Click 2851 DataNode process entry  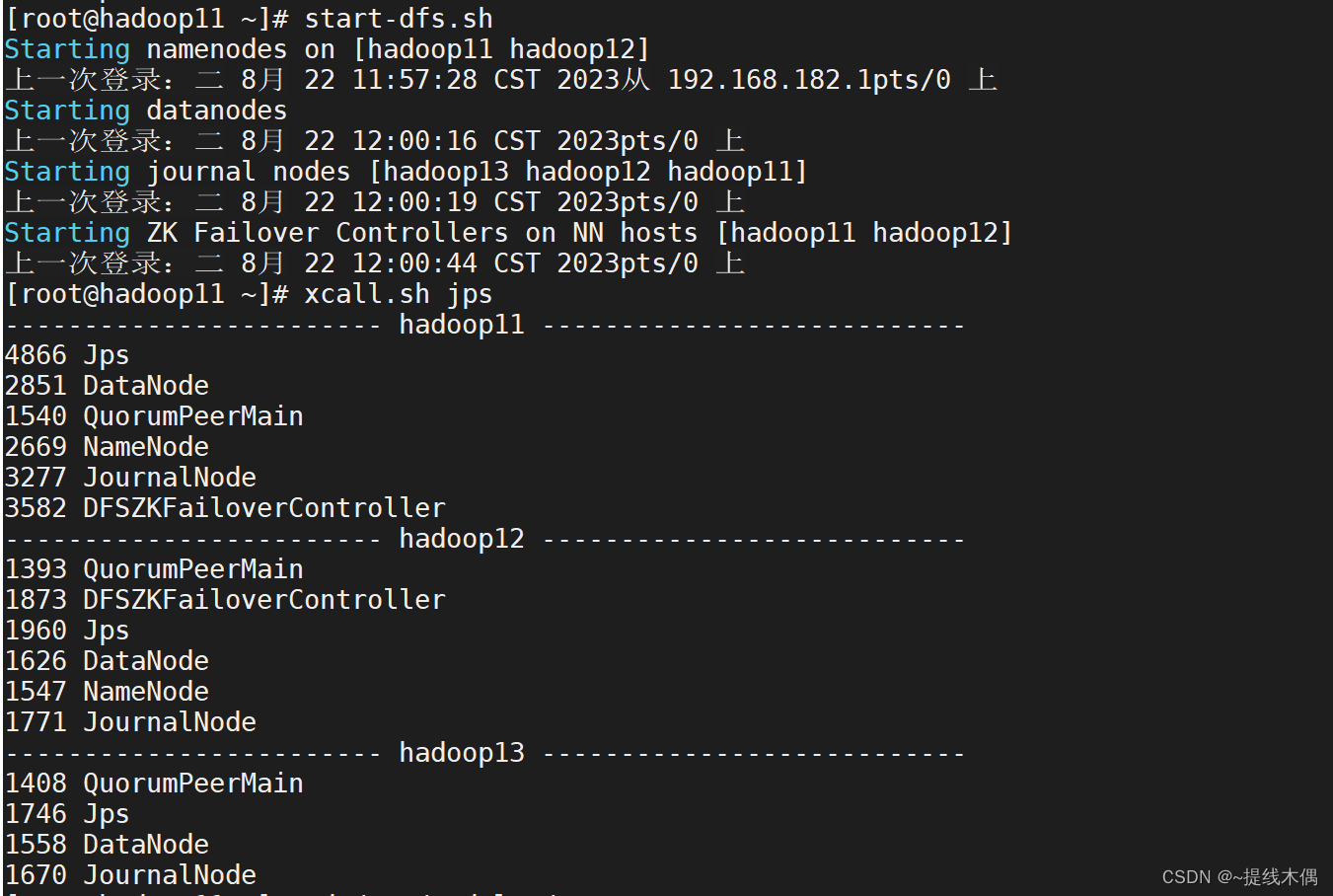[107, 386]
